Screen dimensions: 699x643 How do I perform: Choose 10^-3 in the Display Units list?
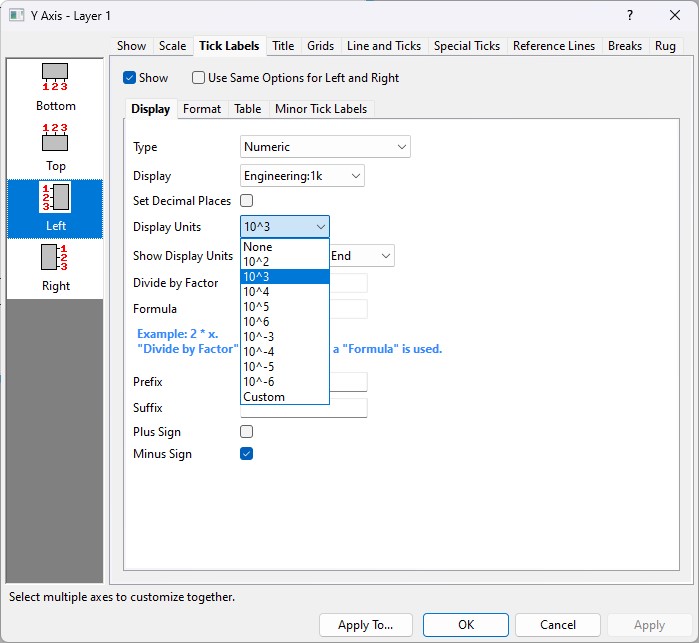tap(285, 337)
